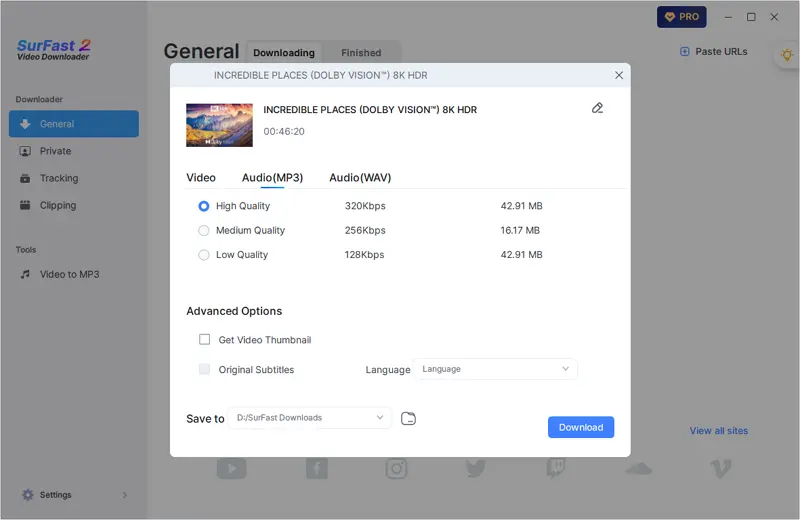Viewport: 800px width, 520px height.
Task: Open the Clipping section in sidebar
Action: click(57, 205)
